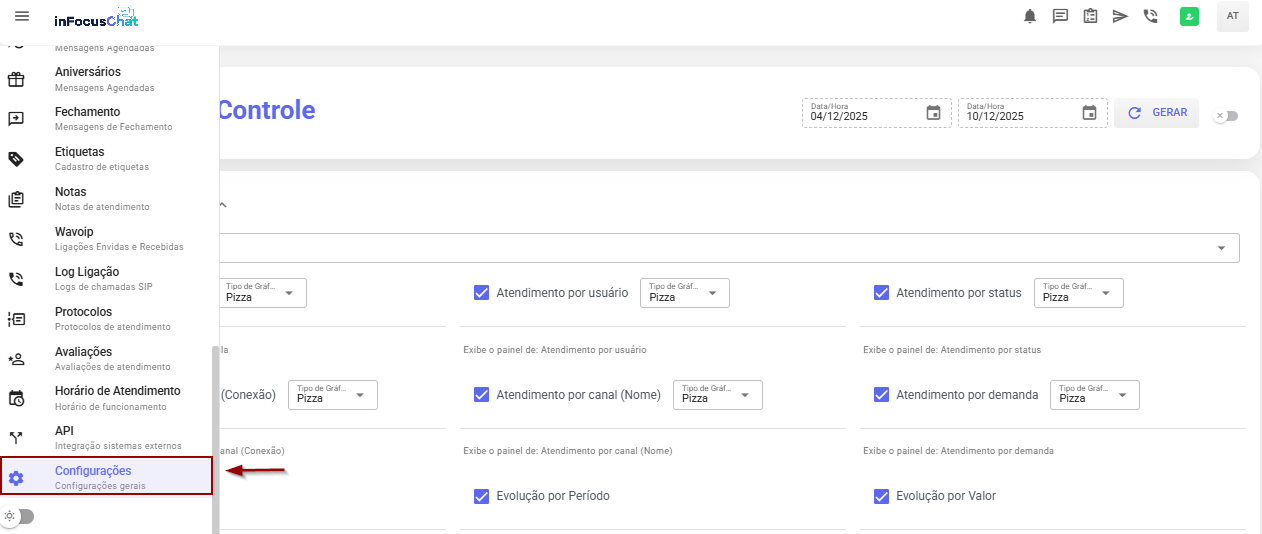This screenshot has width=1262, height=534.
Task: Open the start date calendar picker icon
Action: point(933,113)
